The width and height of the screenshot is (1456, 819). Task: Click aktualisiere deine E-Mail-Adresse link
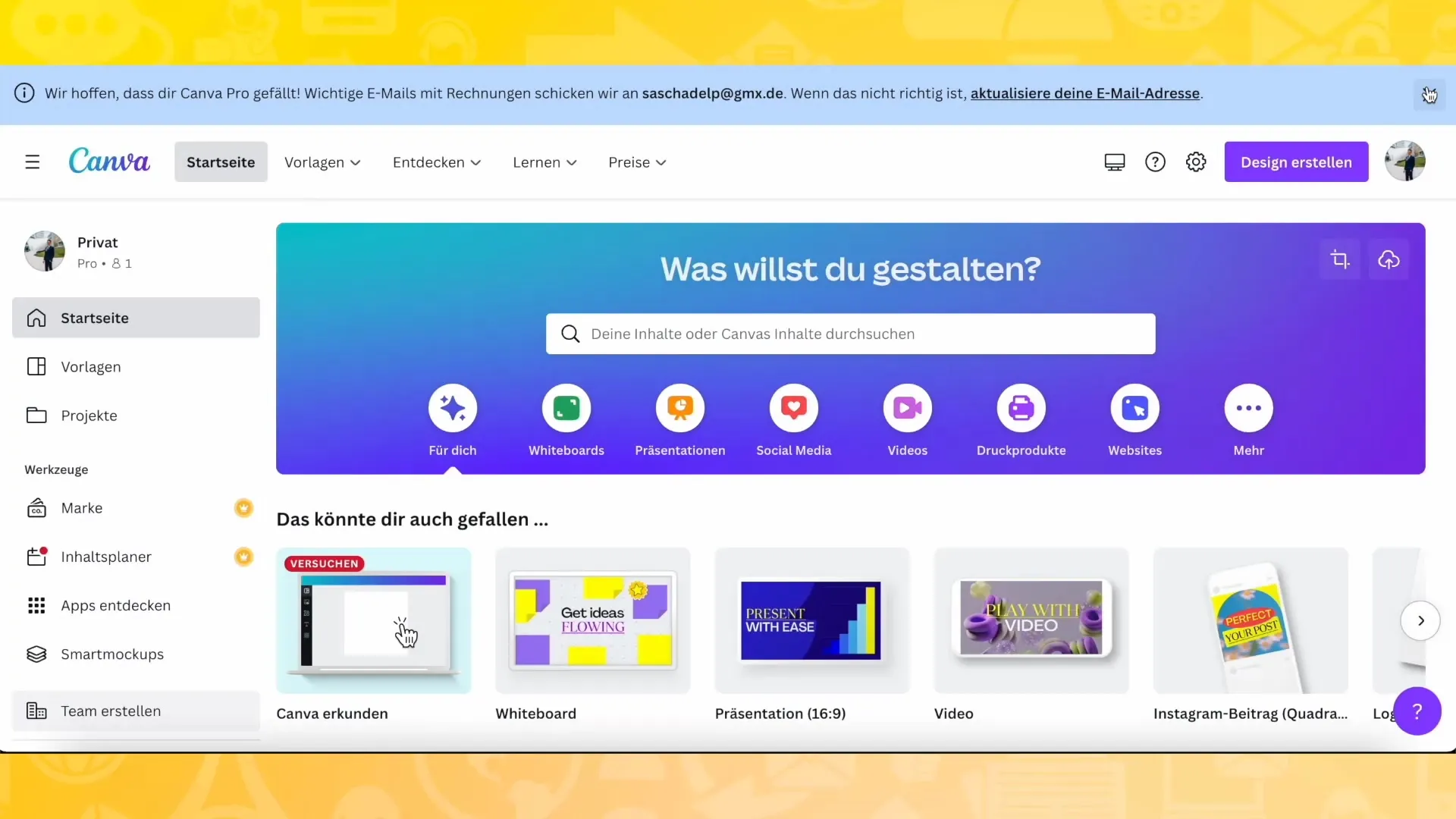pos(1085,92)
